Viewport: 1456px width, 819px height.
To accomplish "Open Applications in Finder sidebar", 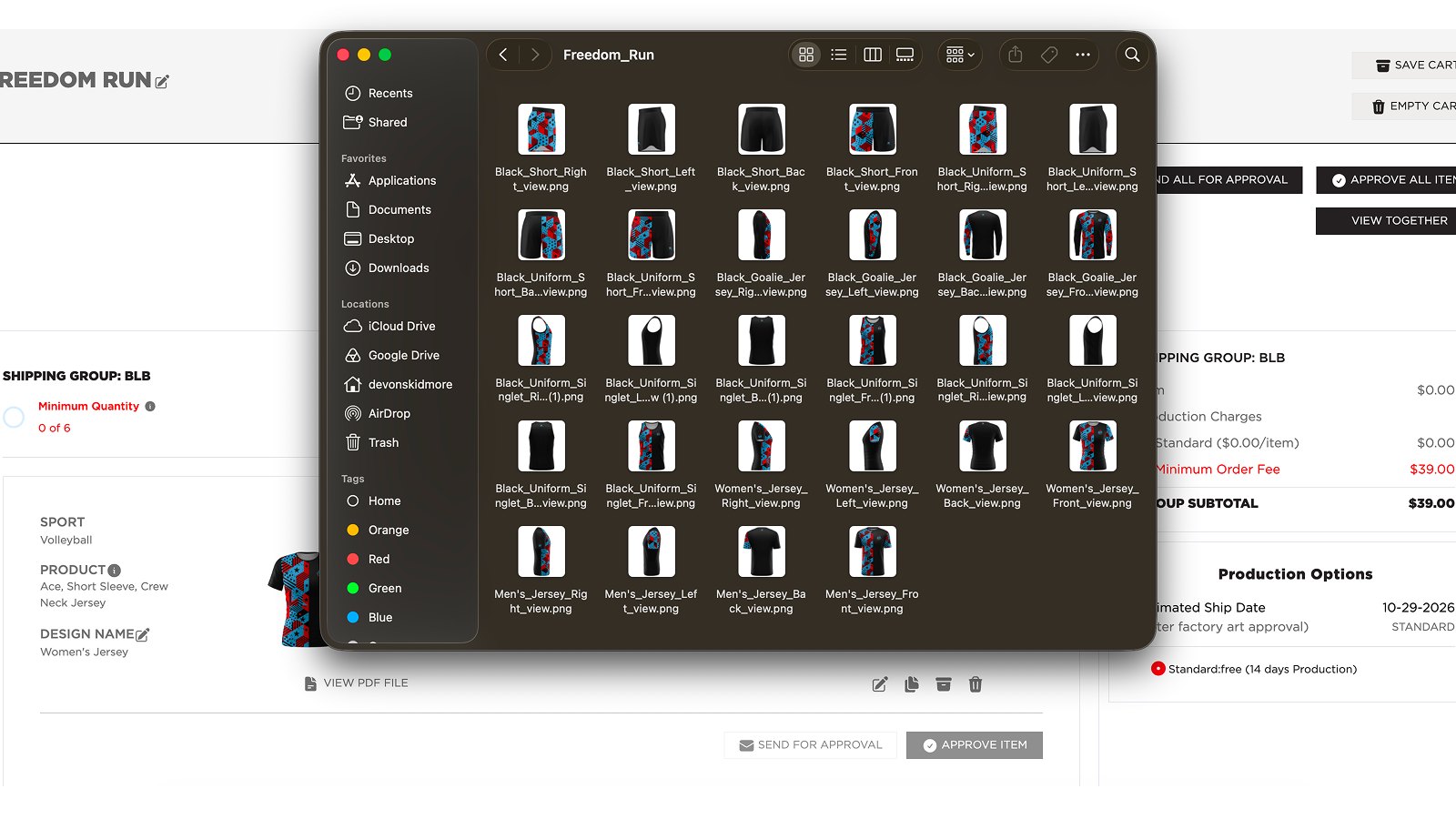I will [400, 180].
